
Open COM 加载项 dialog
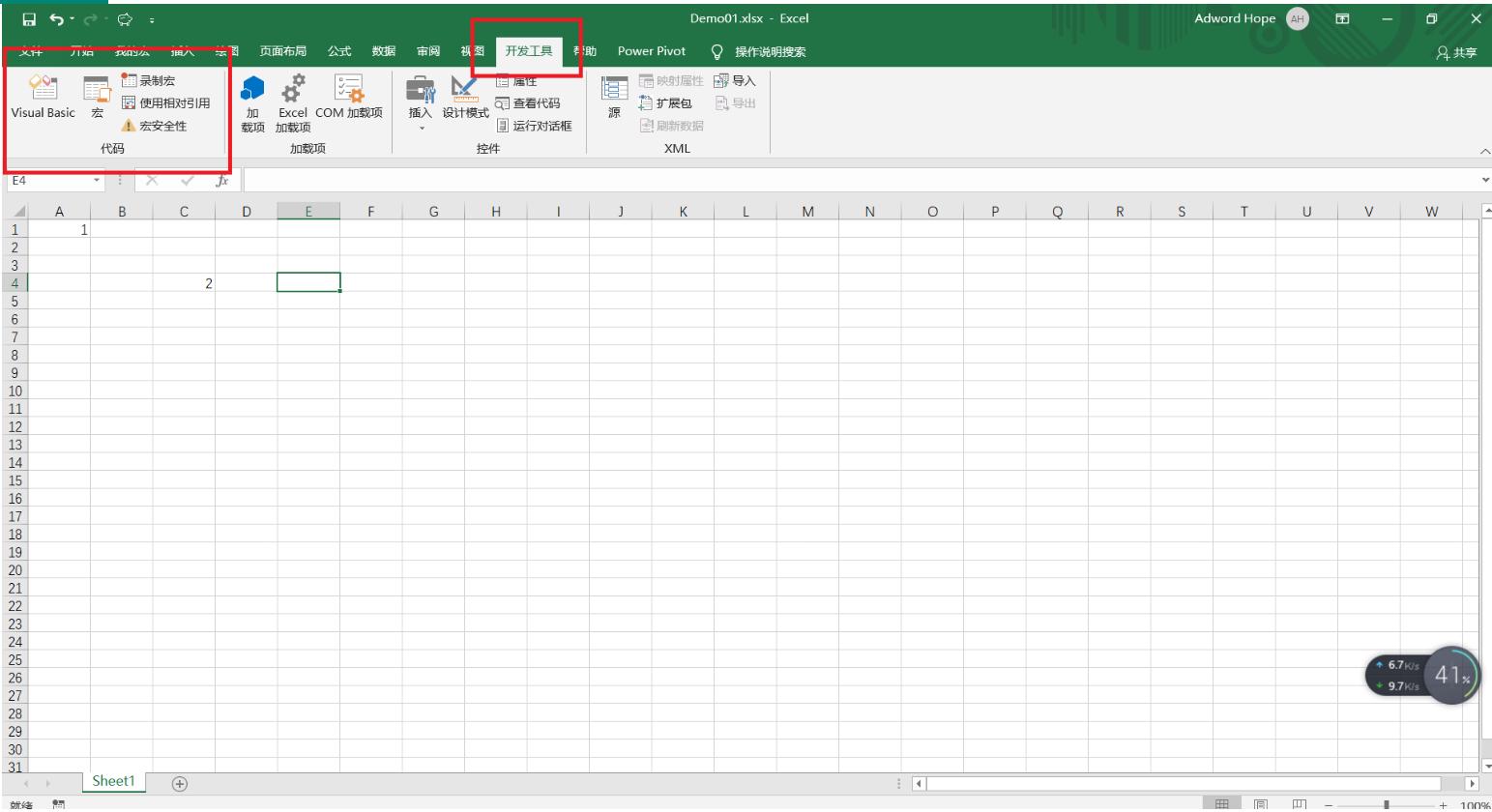click(x=349, y=98)
